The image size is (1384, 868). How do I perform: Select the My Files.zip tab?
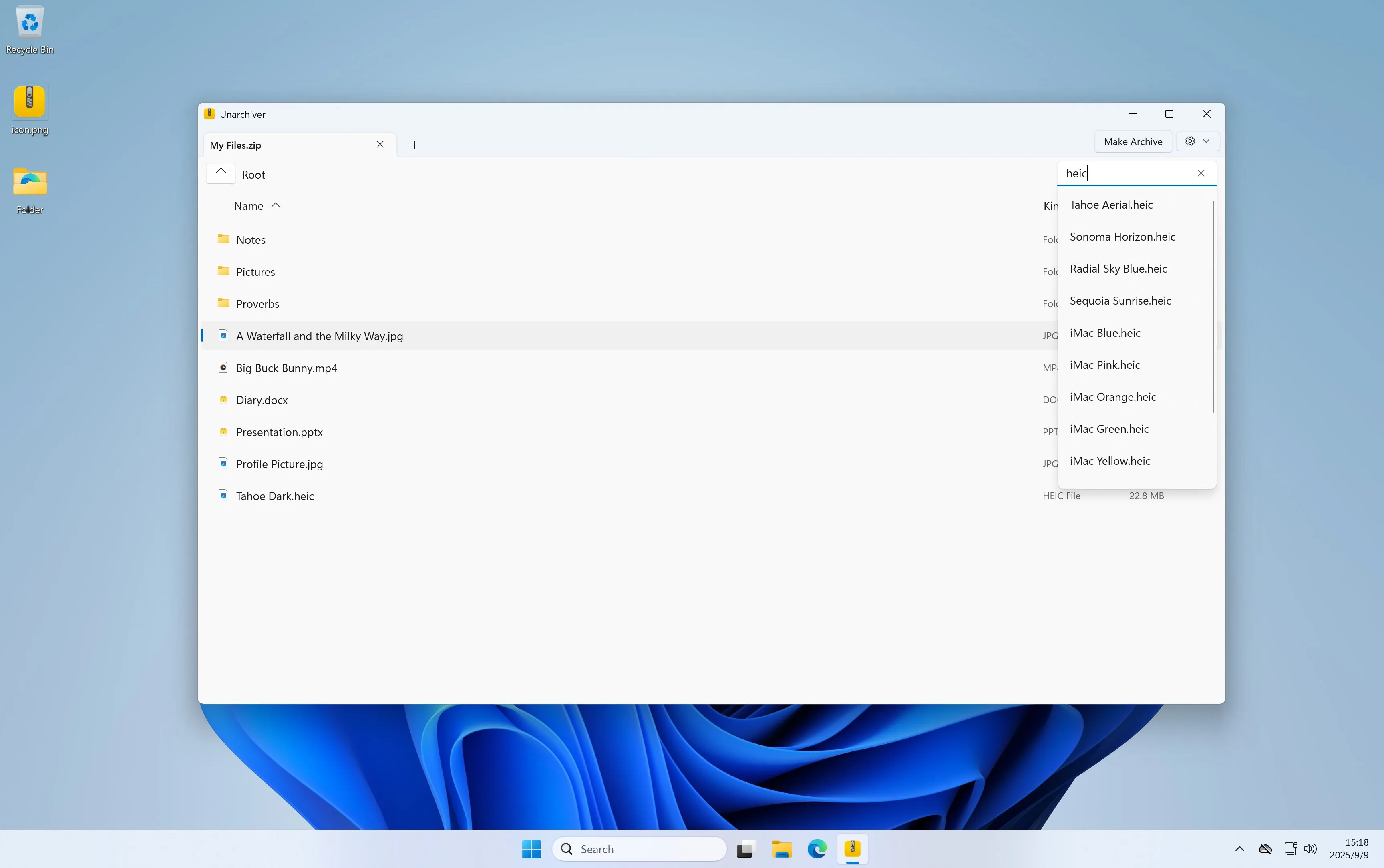click(x=300, y=145)
